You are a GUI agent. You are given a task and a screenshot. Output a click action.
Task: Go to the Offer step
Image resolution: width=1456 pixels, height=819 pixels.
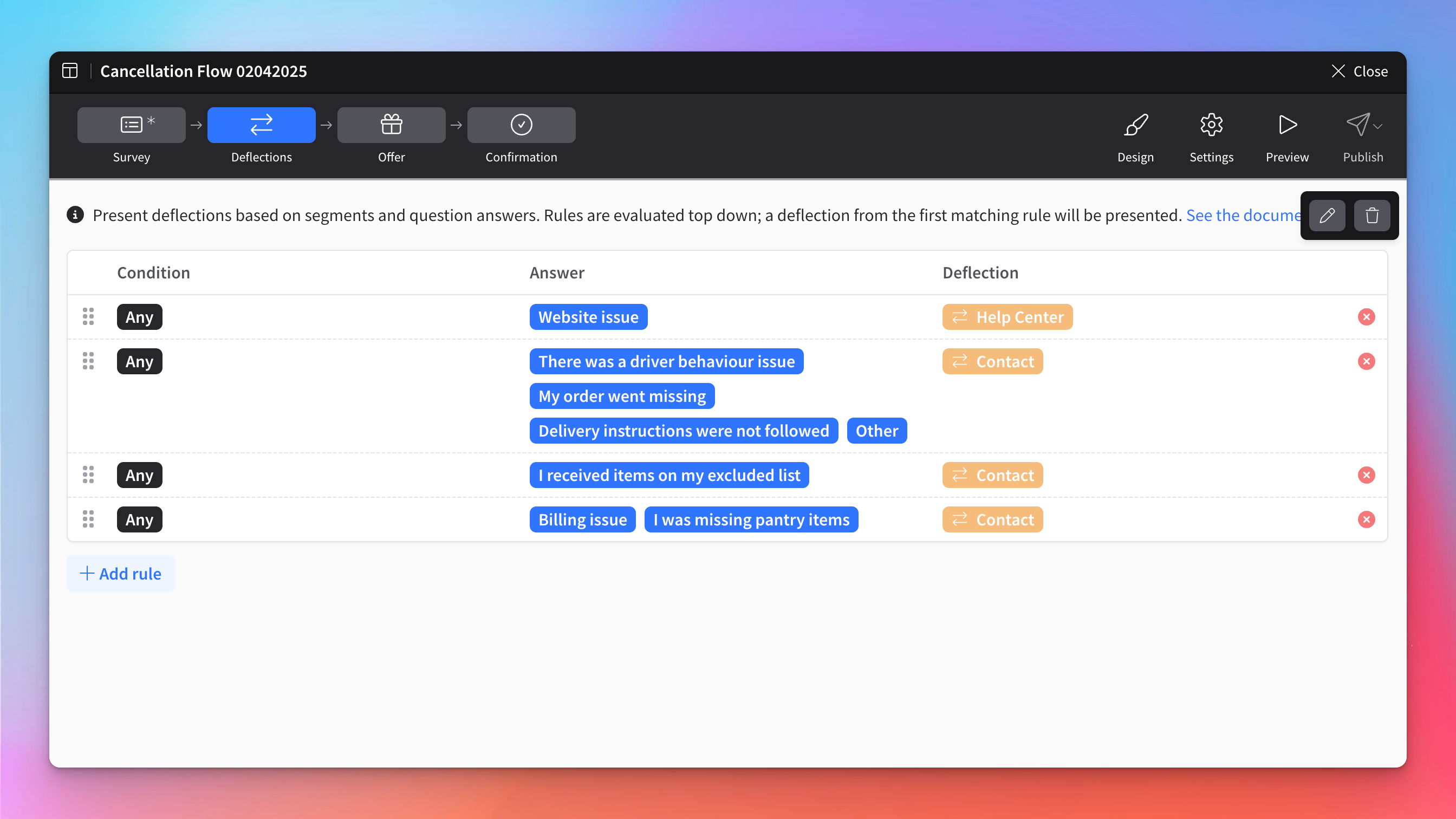coord(391,125)
